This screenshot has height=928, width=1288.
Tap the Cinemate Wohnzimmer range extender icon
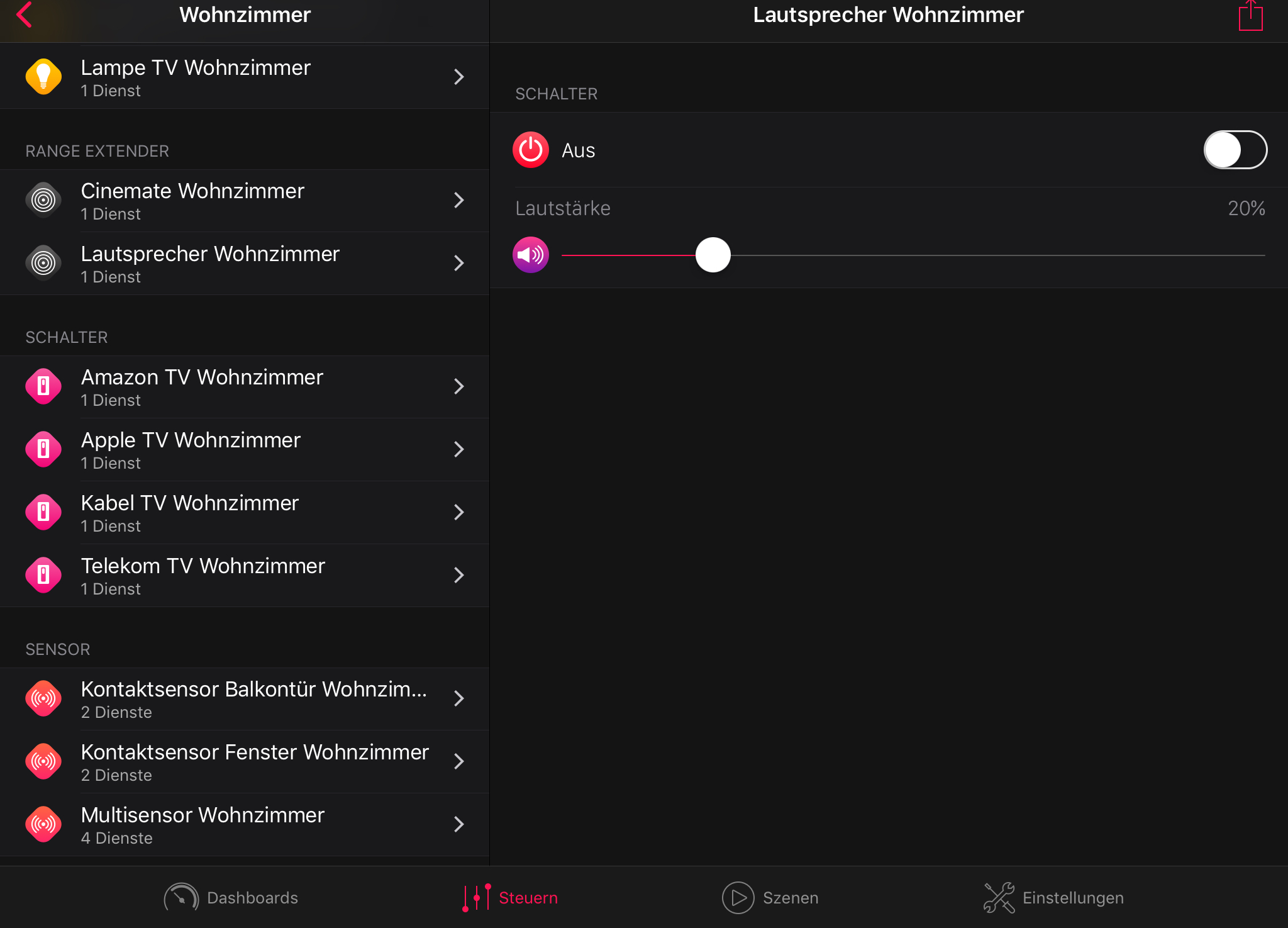pos(43,200)
